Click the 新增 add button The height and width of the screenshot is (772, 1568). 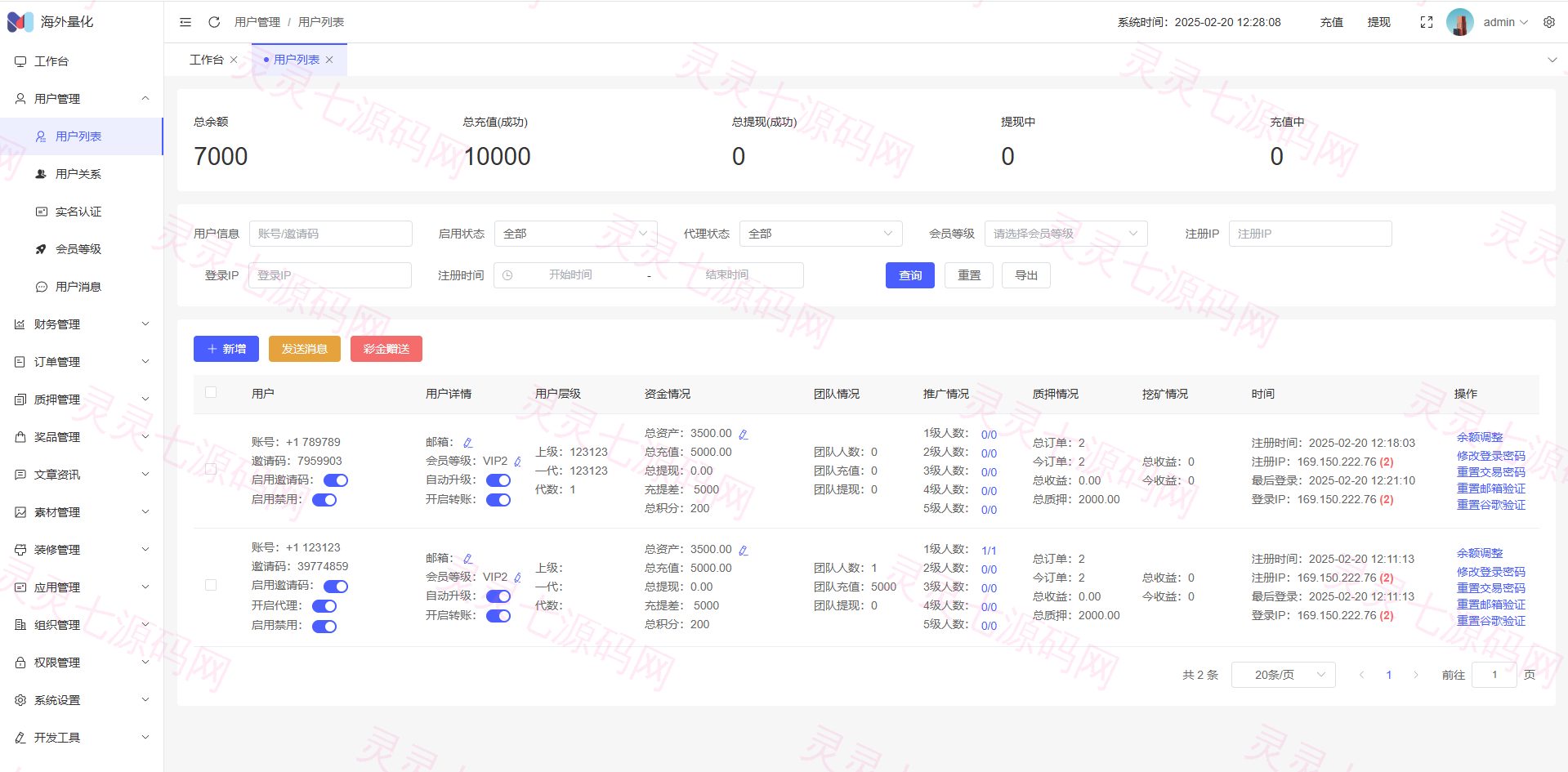(226, 349)
